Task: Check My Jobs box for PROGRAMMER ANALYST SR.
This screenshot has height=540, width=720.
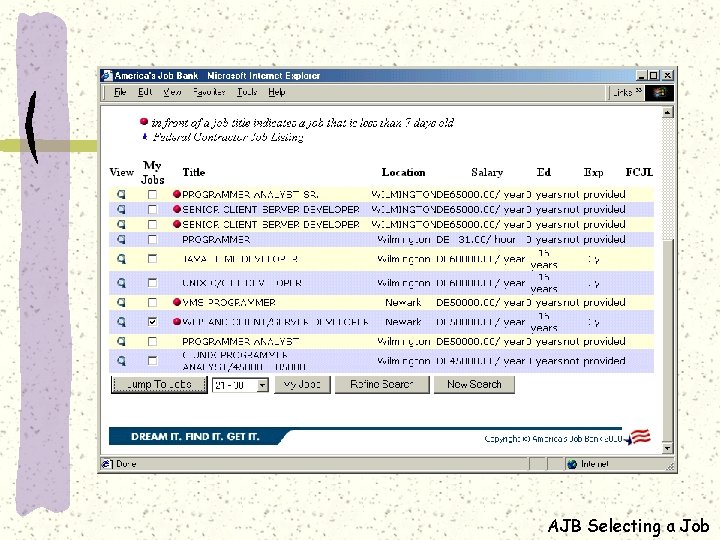Action: point(152,195)
